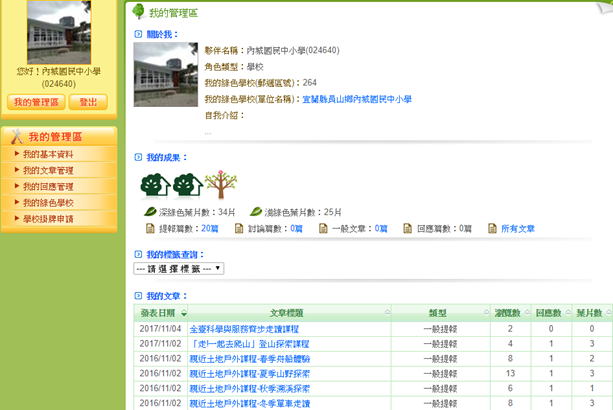613x410 pixels.
Task: Click the first dark green tree-house badge
Action: click(x=154, y=185)
